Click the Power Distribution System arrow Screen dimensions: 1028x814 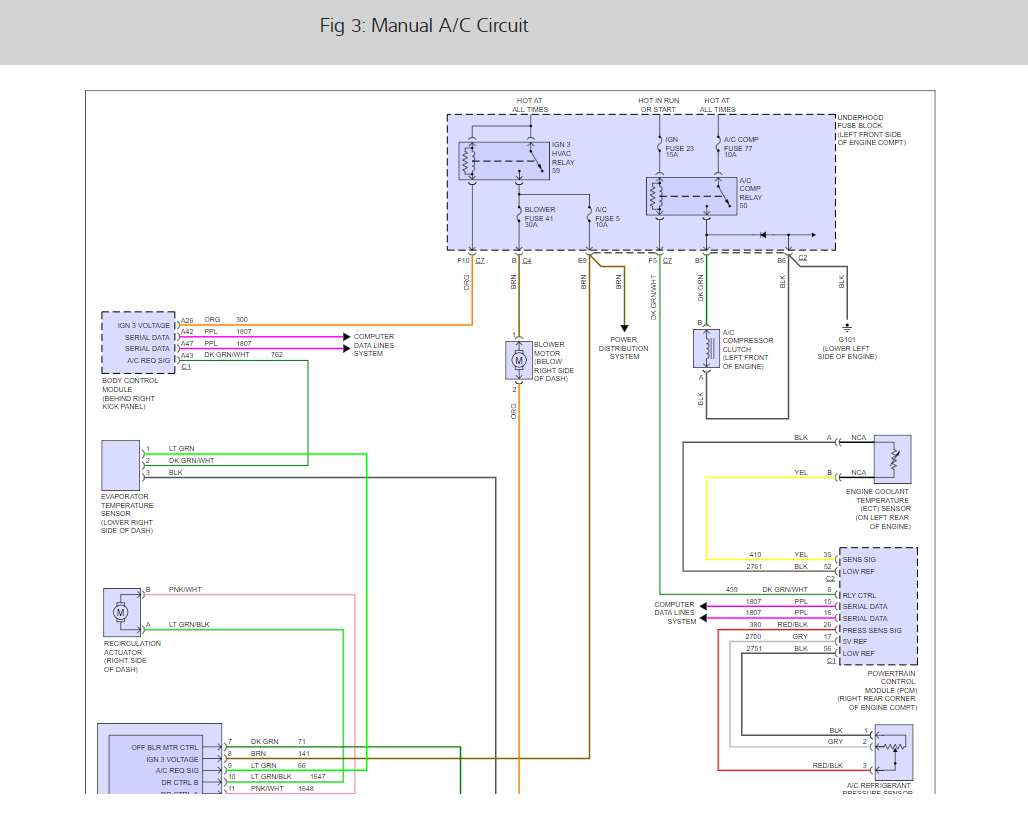624,328
